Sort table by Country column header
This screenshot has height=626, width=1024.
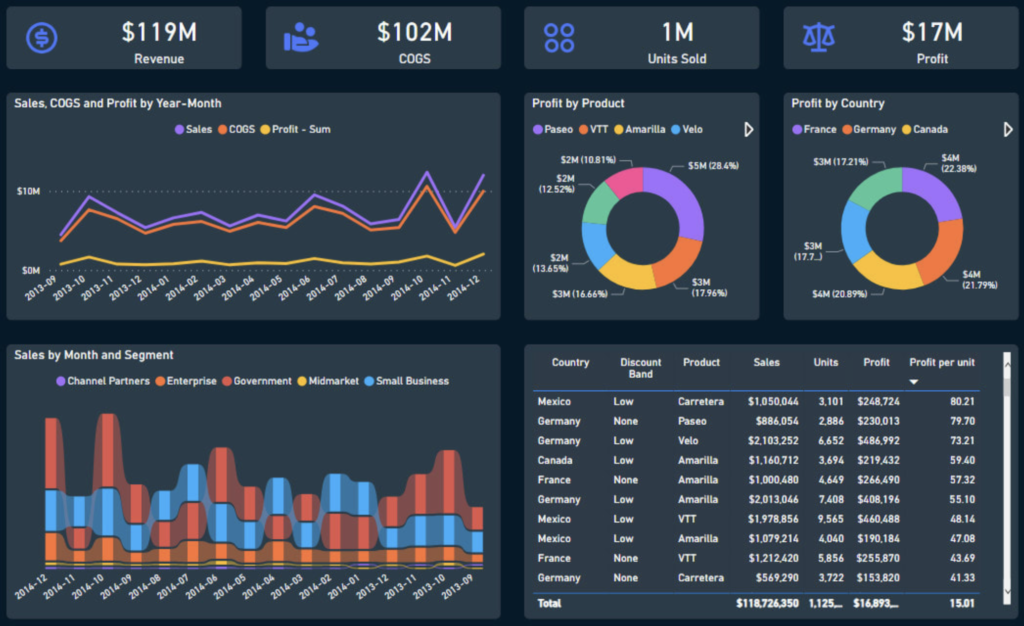(x=570, y=363)
